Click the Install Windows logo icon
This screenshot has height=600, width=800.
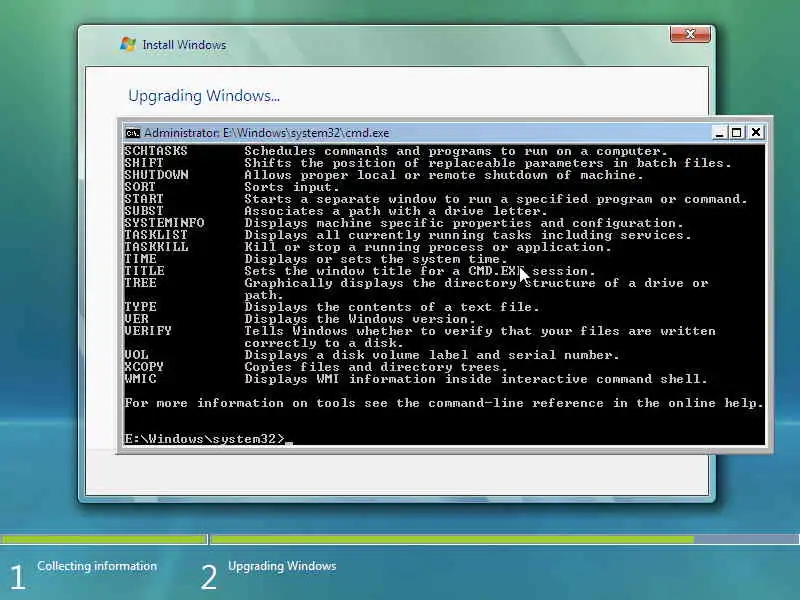pos(128,44)
